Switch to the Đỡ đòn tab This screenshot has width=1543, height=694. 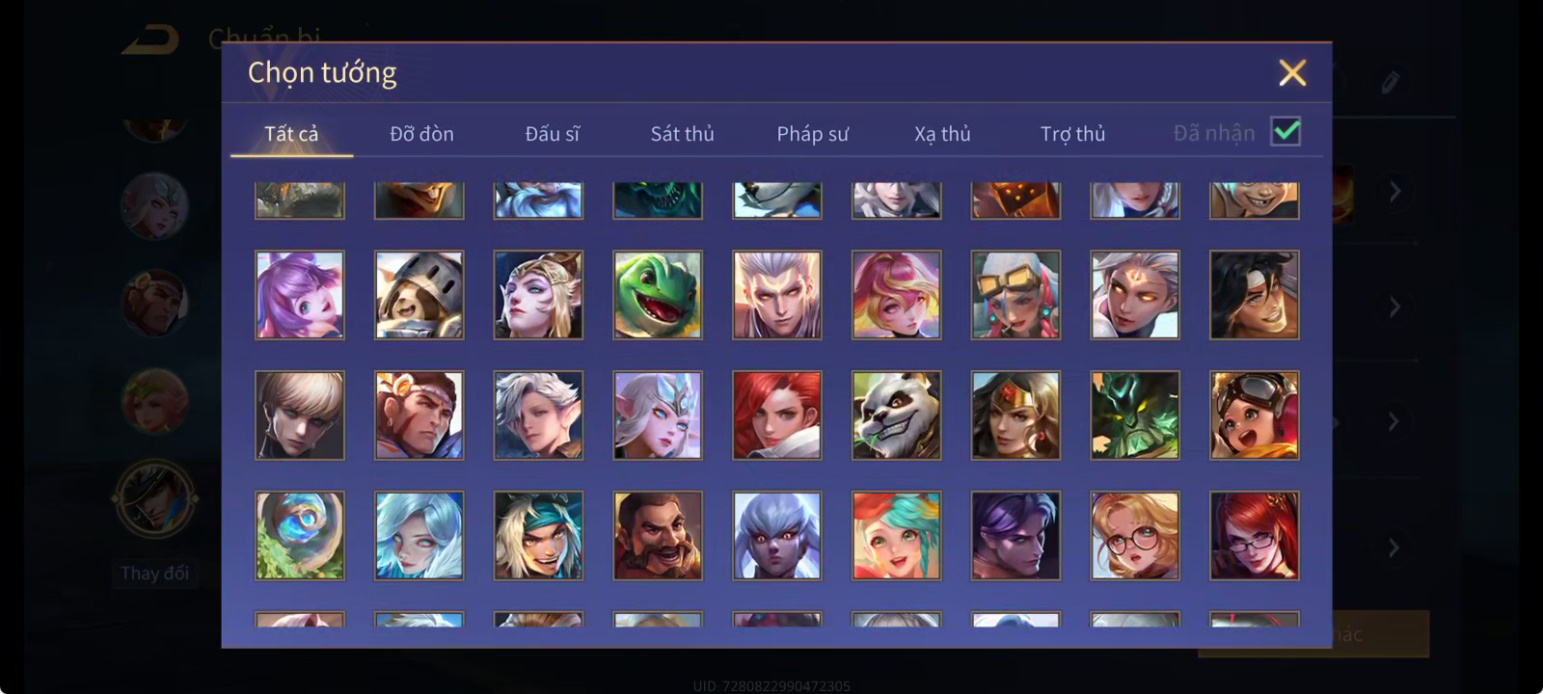(x=422, y=134)
